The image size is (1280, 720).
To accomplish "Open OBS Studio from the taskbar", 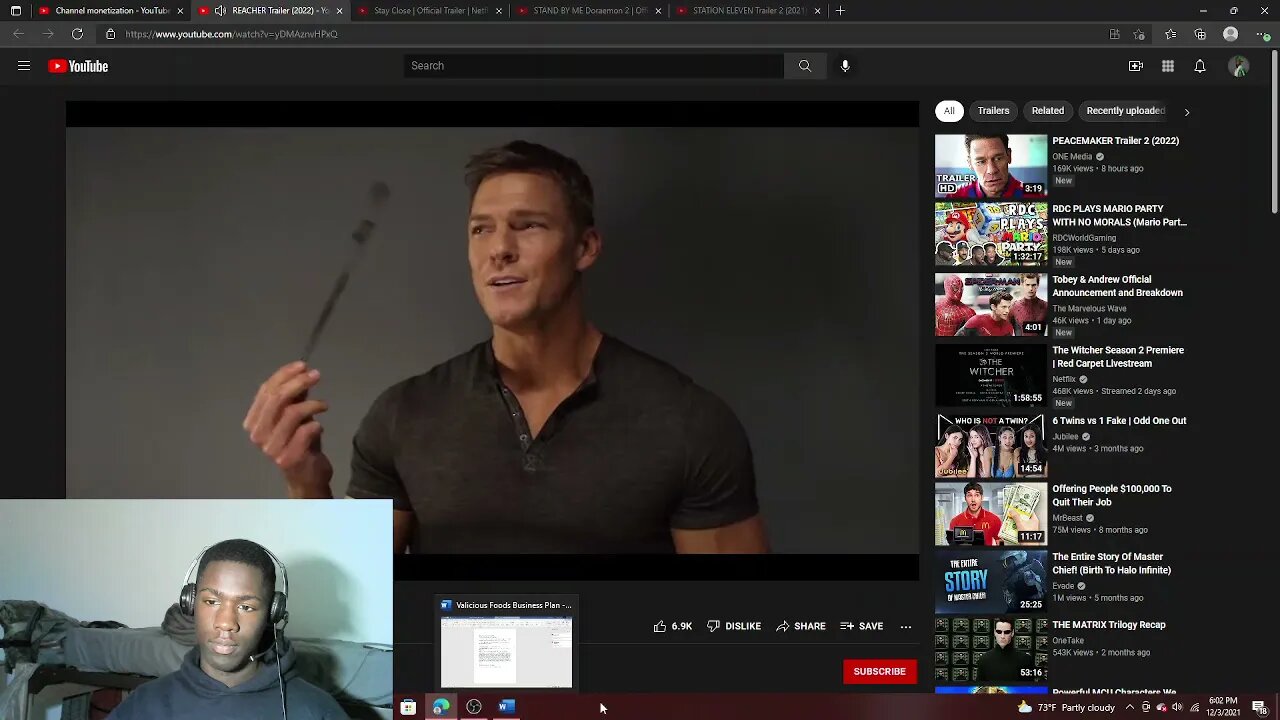I will [474, 707].
